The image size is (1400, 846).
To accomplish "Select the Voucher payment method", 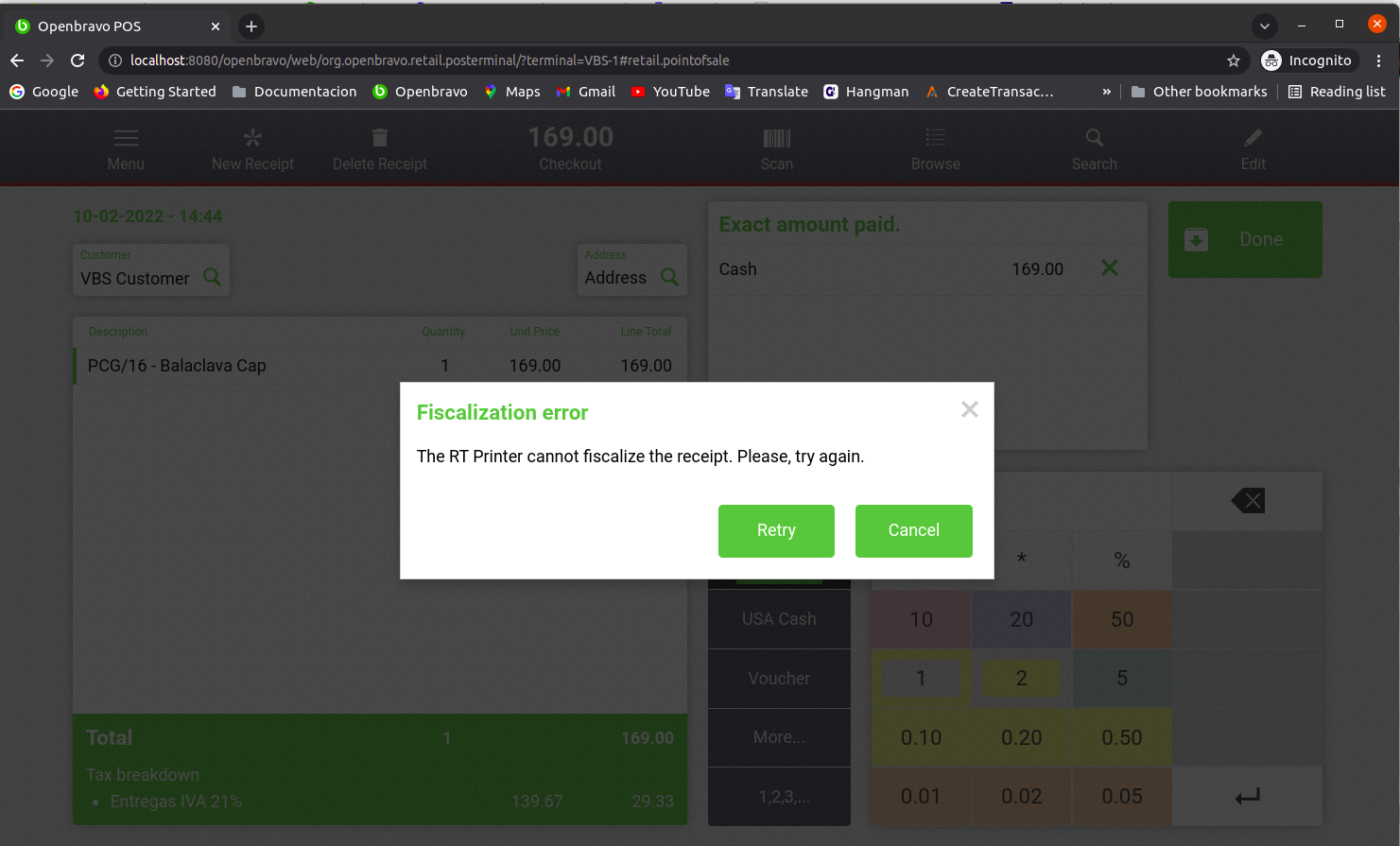I will 779,679.
